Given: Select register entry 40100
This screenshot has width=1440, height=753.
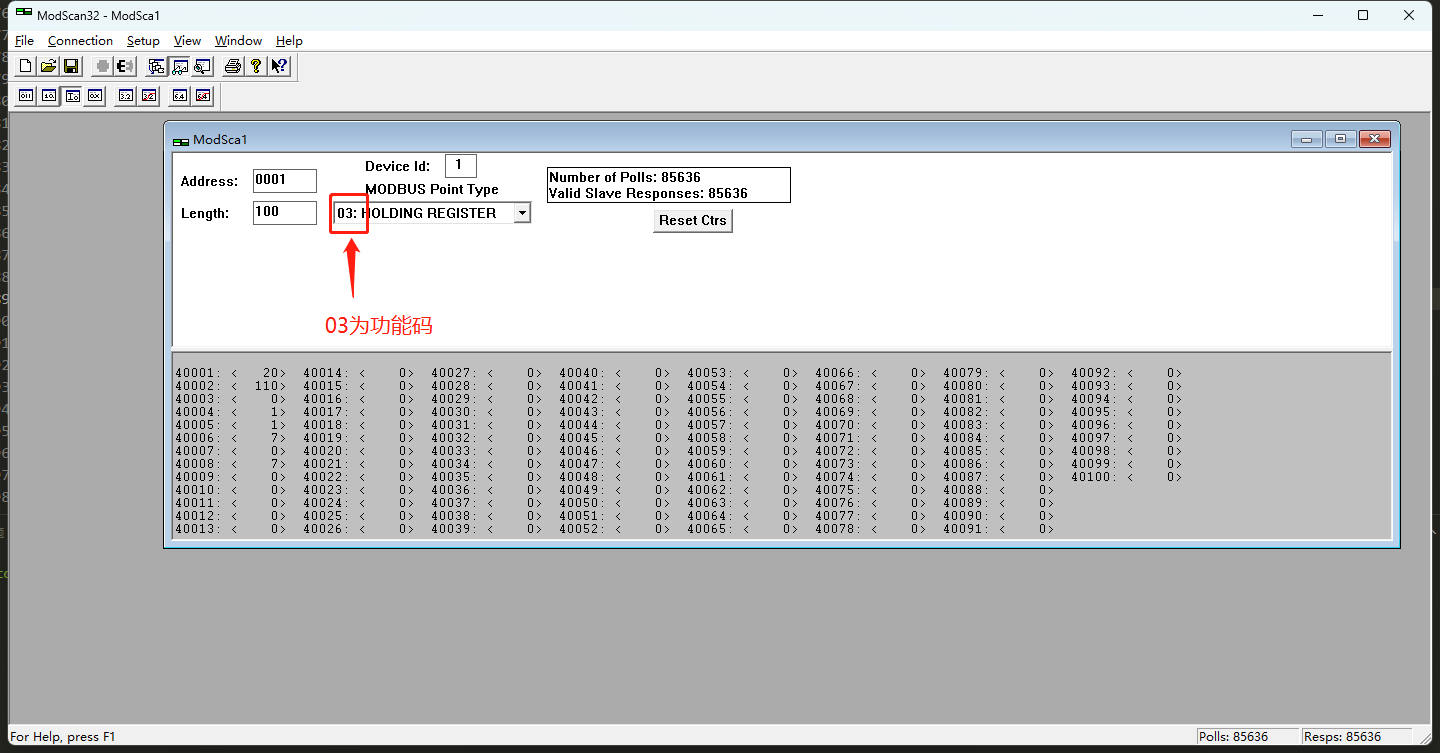Looking at the screenshot, I should click(x=1127, y=477).
